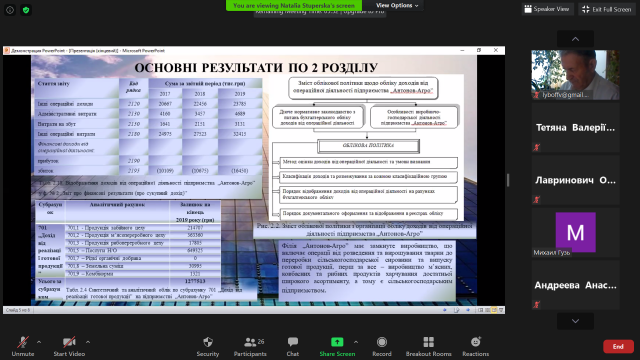The height and width of the screenshot is (360, 640).
Task: Open the pointer menu icon in PowerPoint status bar
Action: [x=456, y=310]
